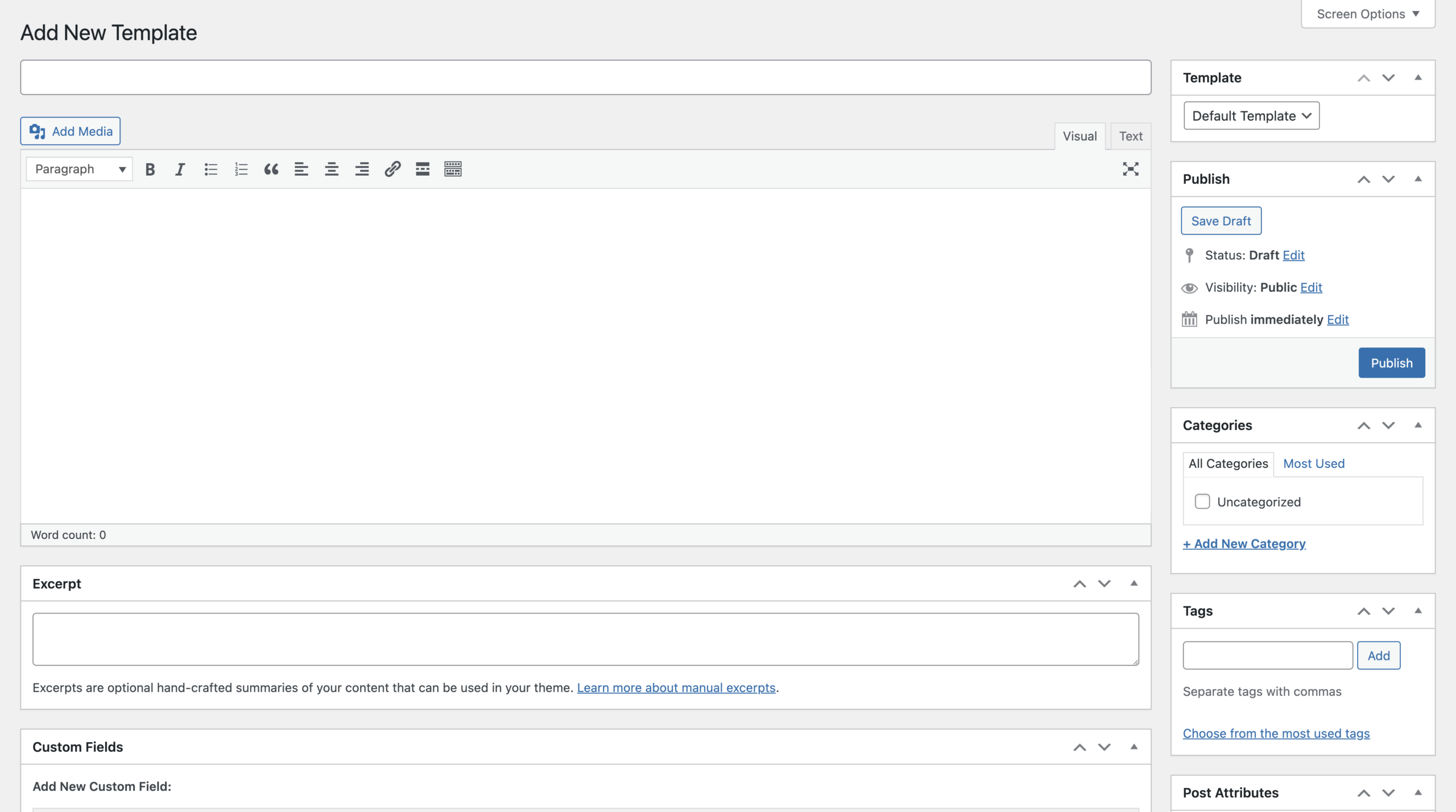1456x812 pixels.
Task: Toggle bold formatting in editor toolbar
Action: tap(150, 169)
